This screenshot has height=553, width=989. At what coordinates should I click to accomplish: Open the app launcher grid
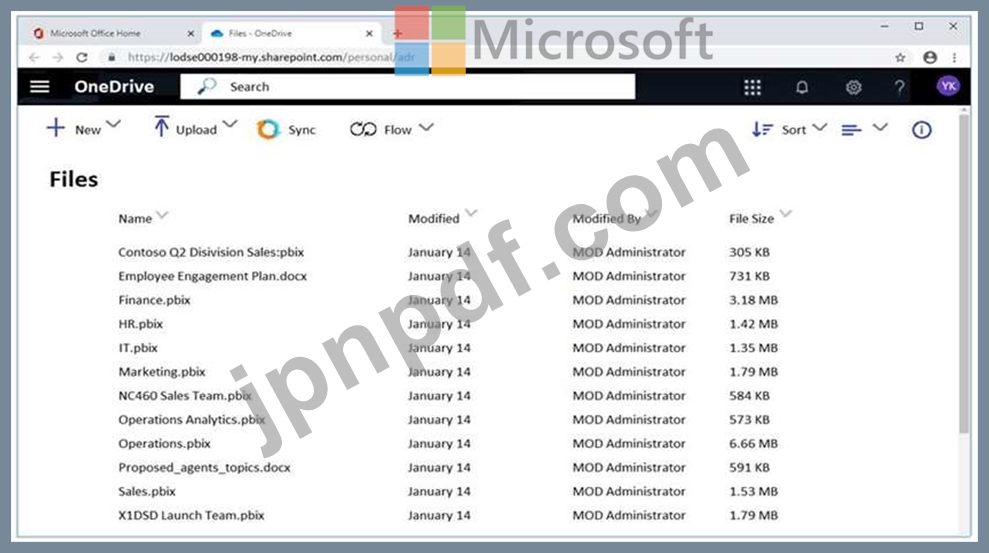[752, 87]
